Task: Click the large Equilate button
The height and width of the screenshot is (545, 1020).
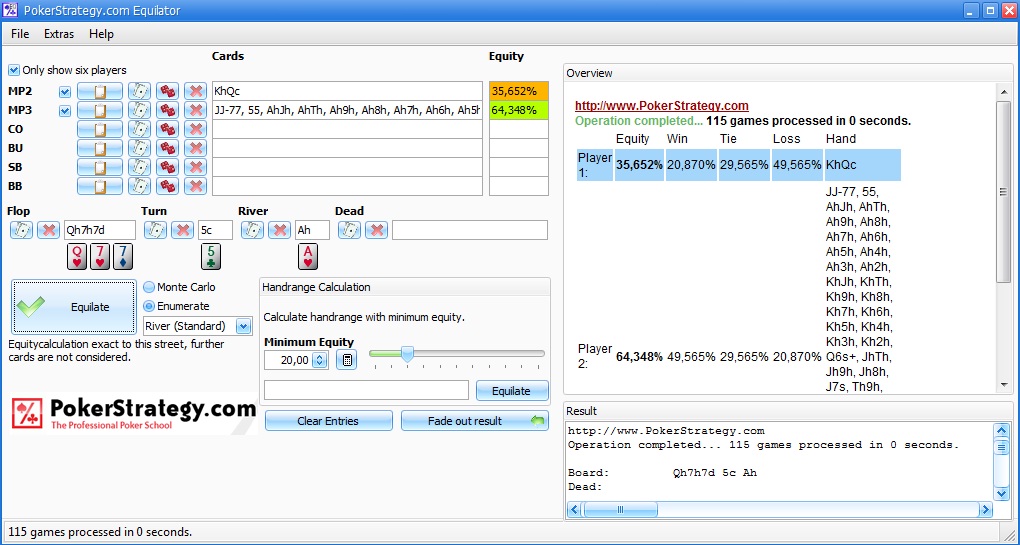Action: click(74, 307)
